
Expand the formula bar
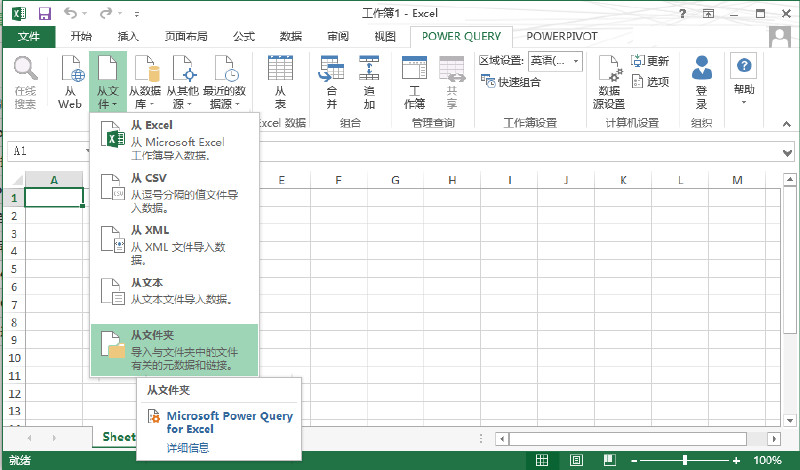coord(787,153)
